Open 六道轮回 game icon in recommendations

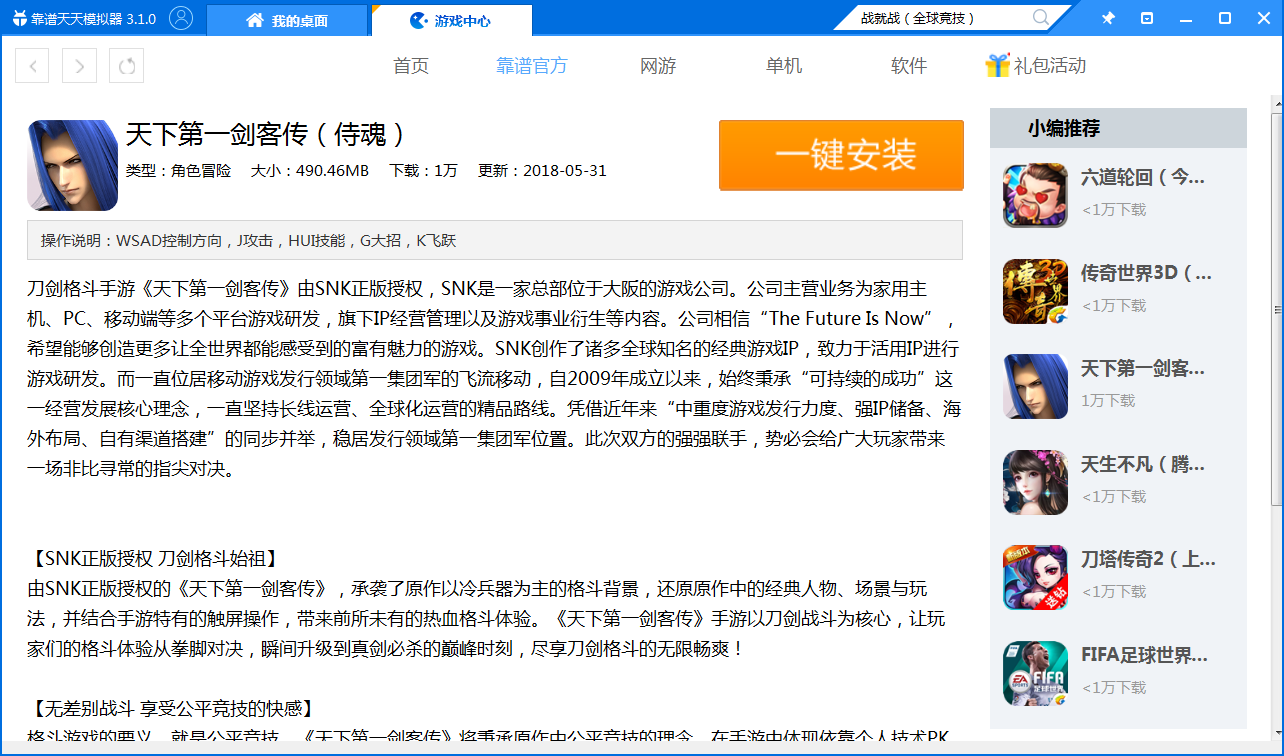(1035, 195)
